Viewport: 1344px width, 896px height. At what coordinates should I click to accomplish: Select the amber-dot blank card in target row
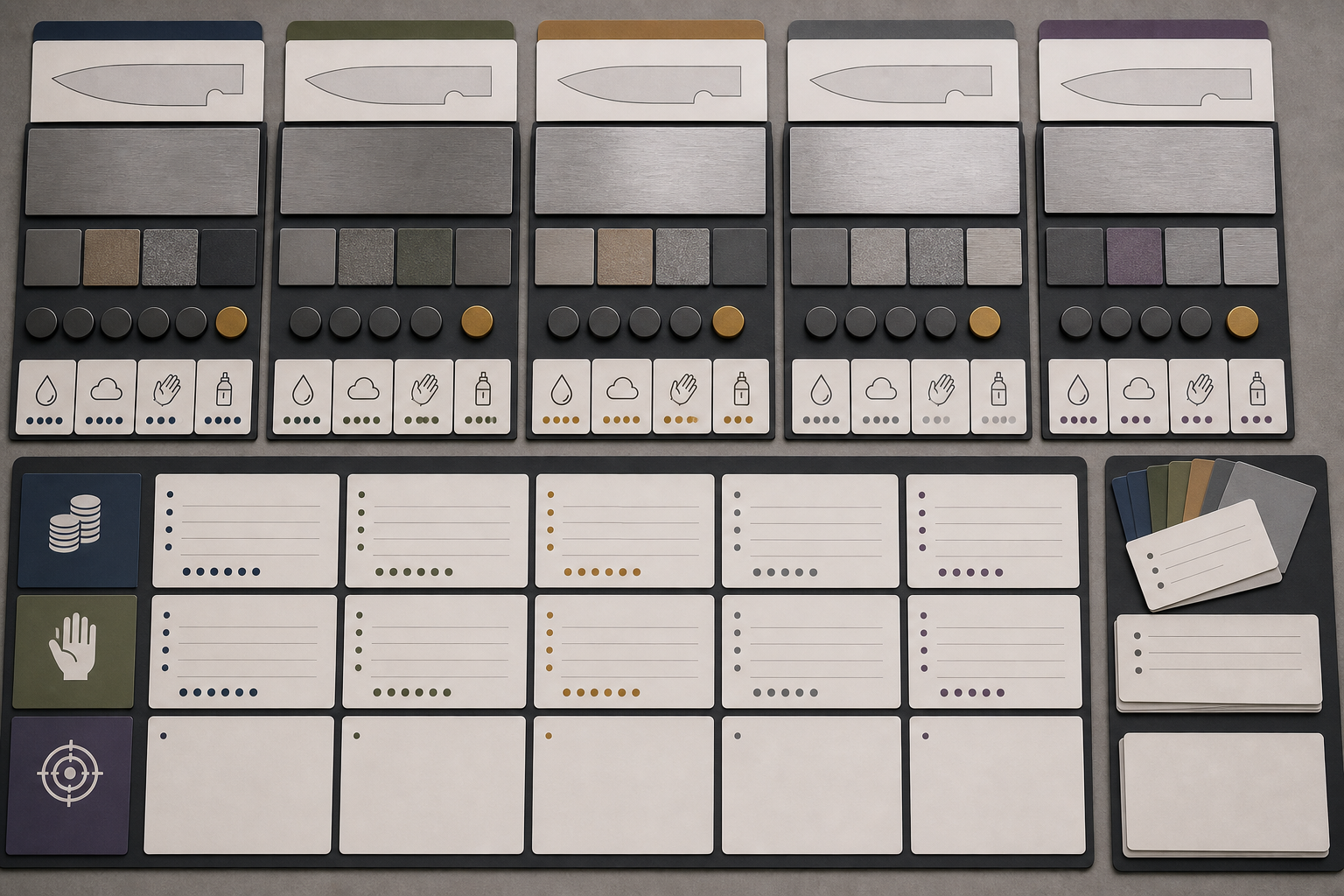coord(624,785)
